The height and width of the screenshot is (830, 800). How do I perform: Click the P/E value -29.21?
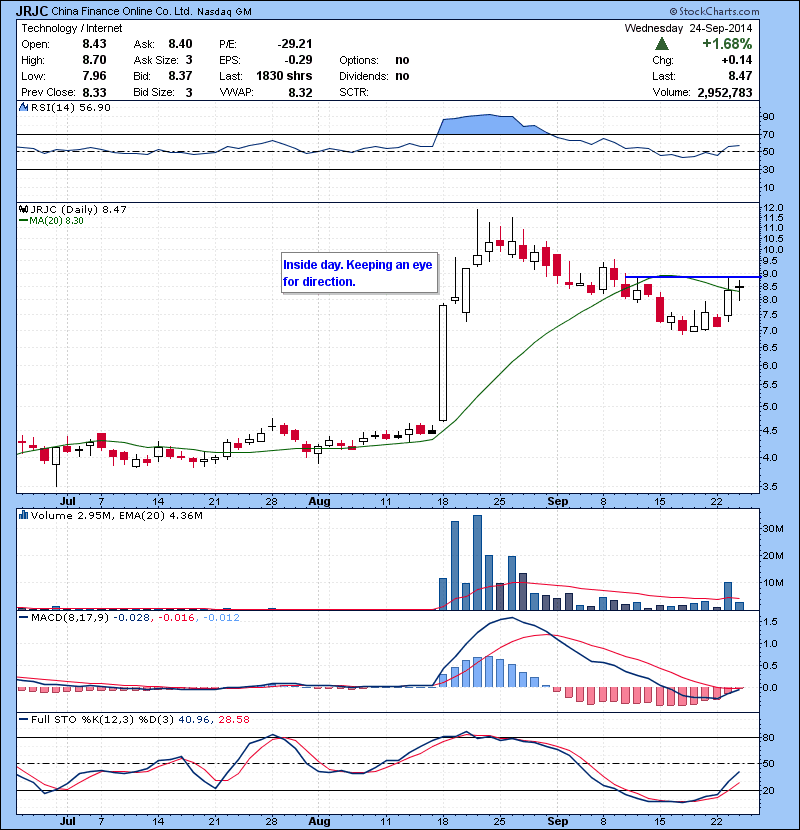(x=295, y=43)
